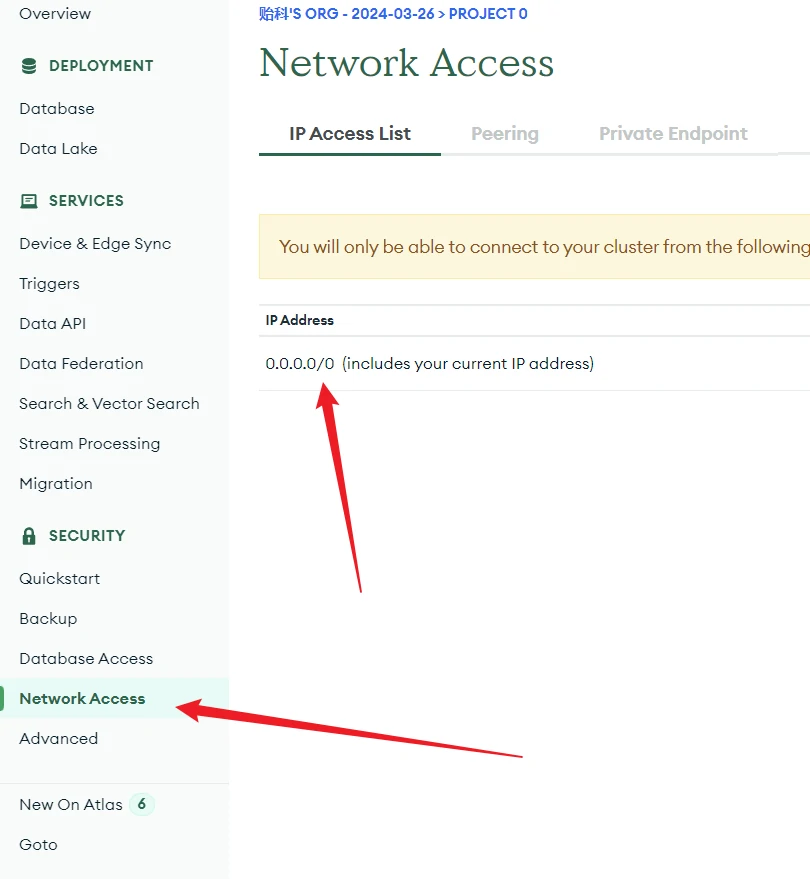
Task: Switch to the Peering tab
Action: click(505, 134)
